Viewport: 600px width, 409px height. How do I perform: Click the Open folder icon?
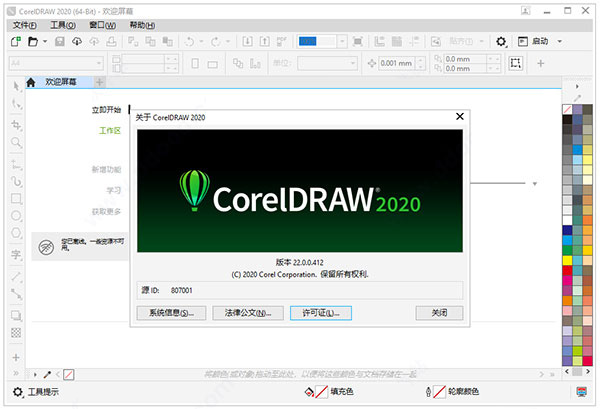pyautogui.click(x=33, y=41)
